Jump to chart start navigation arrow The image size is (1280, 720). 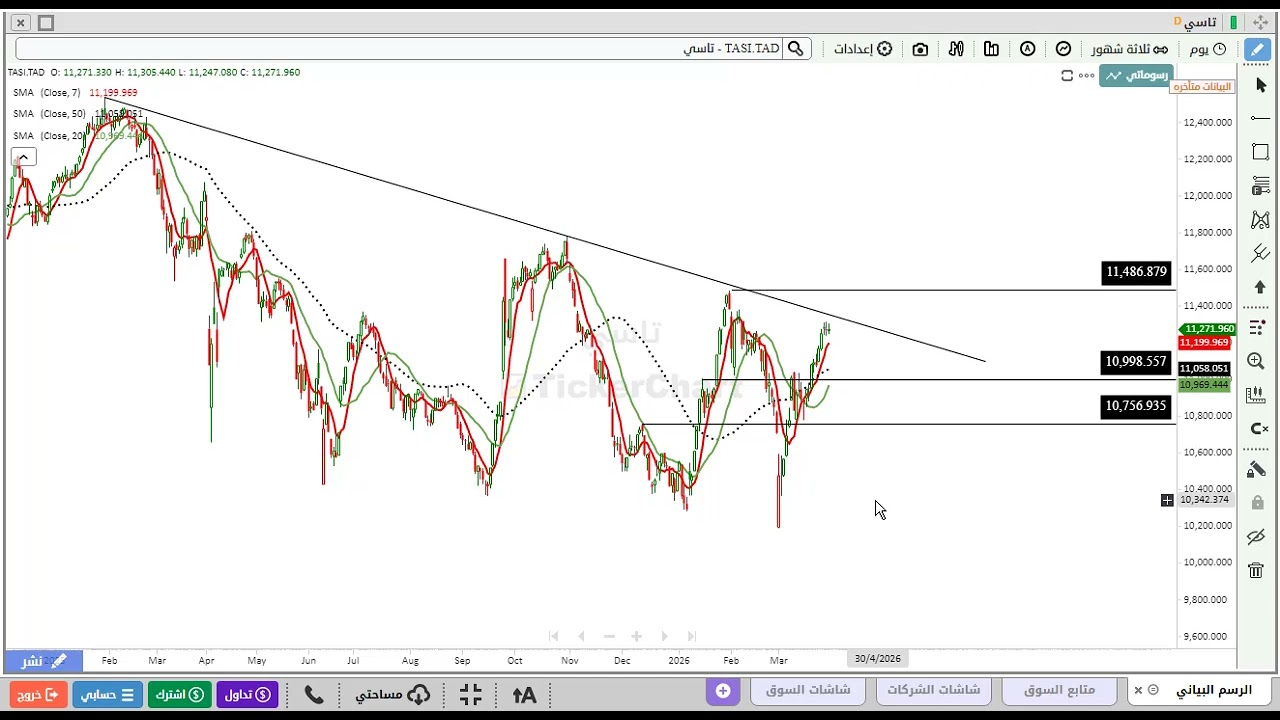click(x=553, y=636)
